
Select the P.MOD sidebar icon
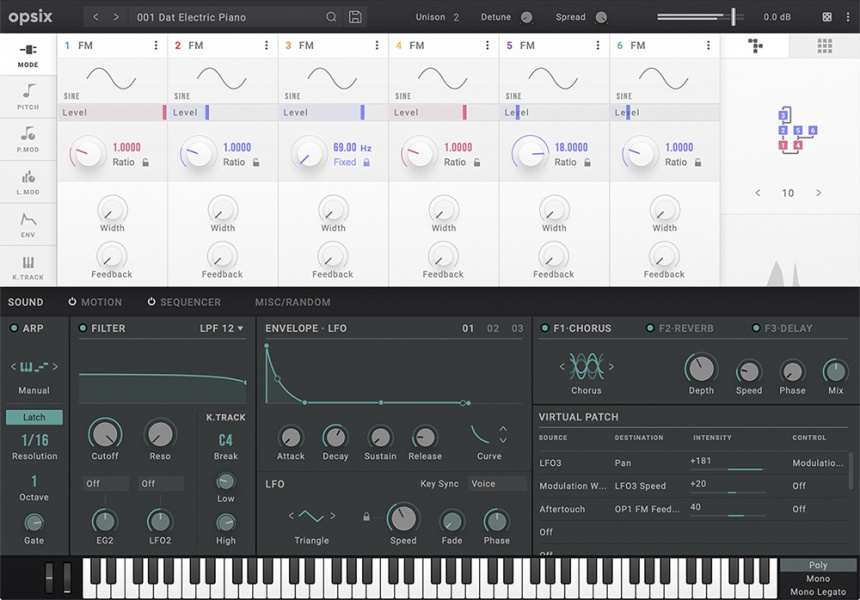[28, 140]
